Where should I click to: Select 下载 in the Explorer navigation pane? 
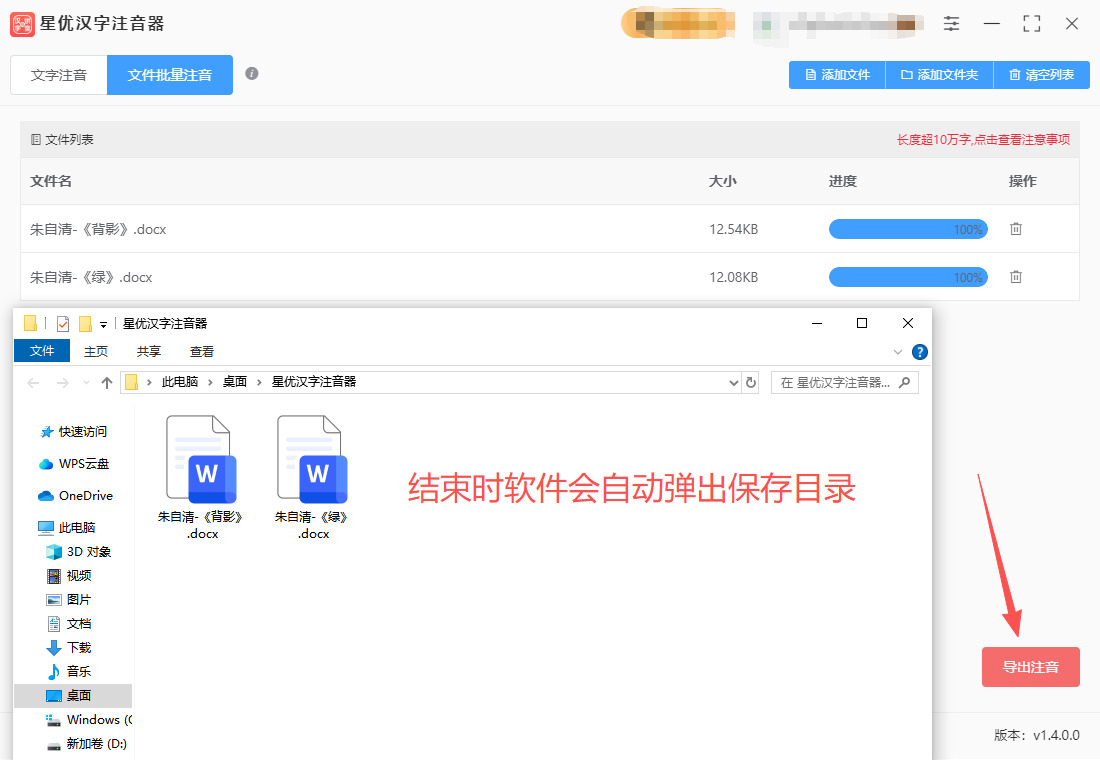[x=78, y=648]
